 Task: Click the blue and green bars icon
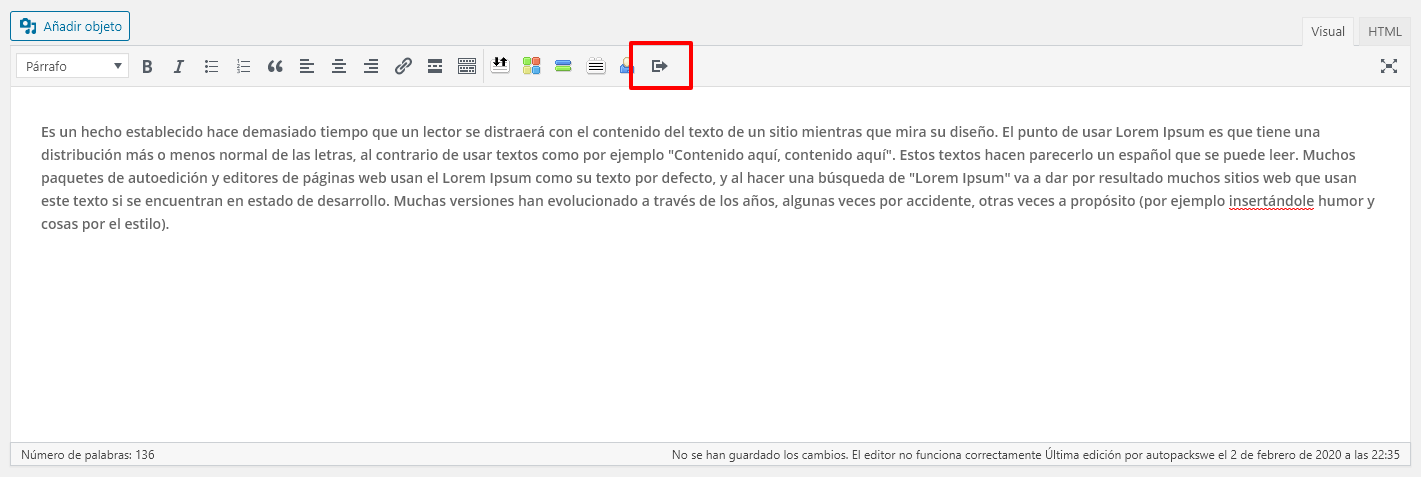[563, 66]
